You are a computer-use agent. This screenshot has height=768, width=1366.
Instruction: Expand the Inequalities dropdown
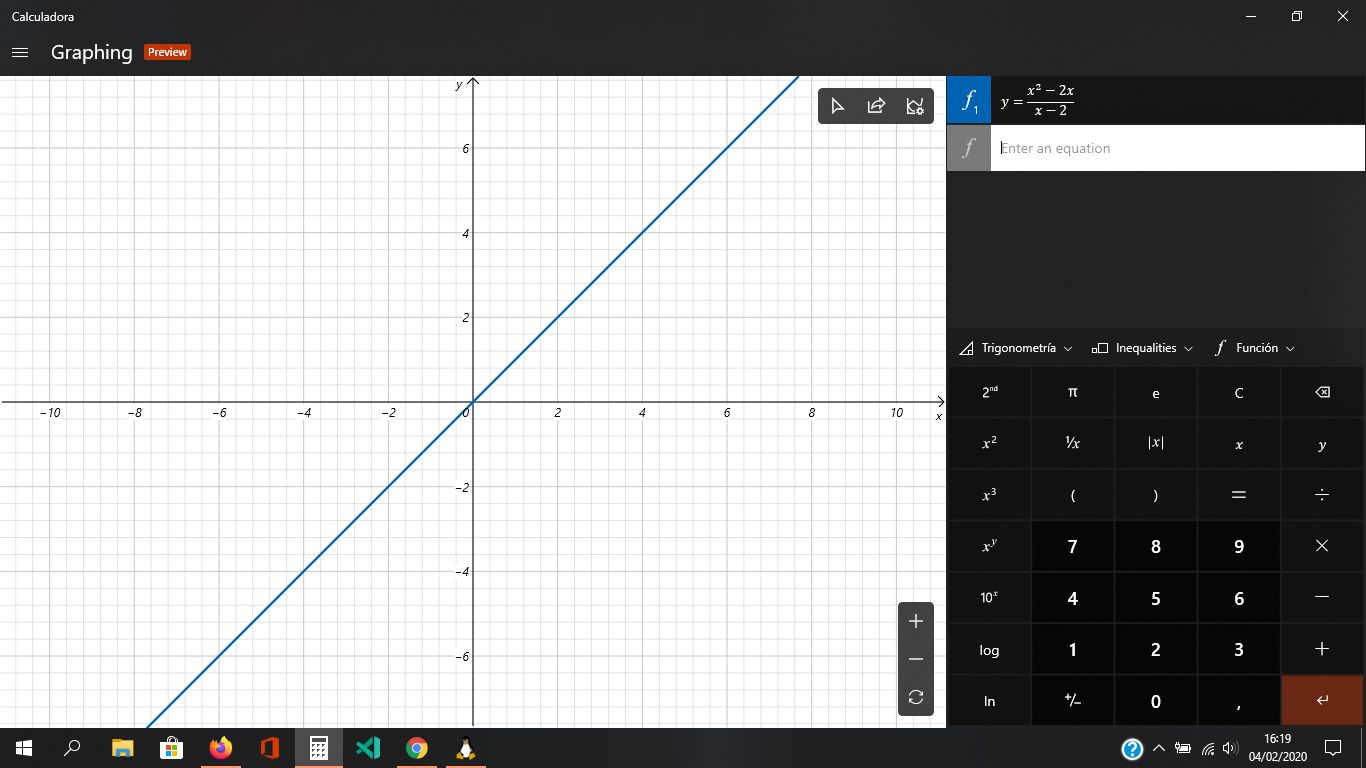pos(1142,347)
